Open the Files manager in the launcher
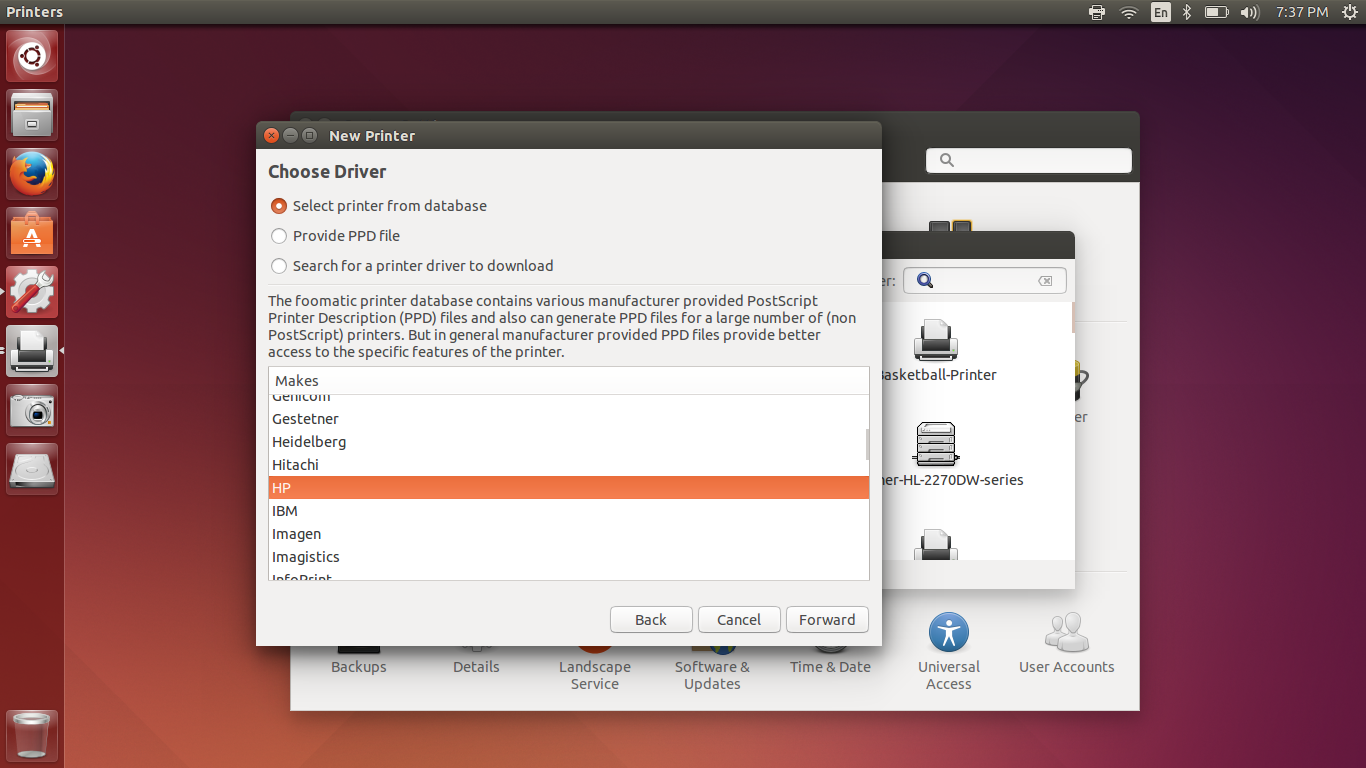 point(32,115)
